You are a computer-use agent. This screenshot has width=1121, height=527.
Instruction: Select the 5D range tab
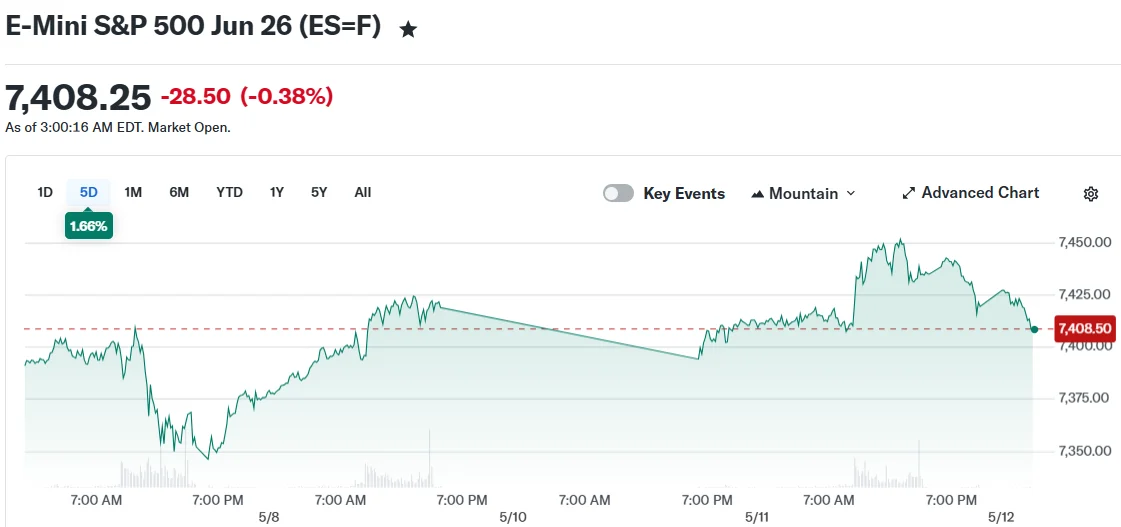tap(89, 192)
